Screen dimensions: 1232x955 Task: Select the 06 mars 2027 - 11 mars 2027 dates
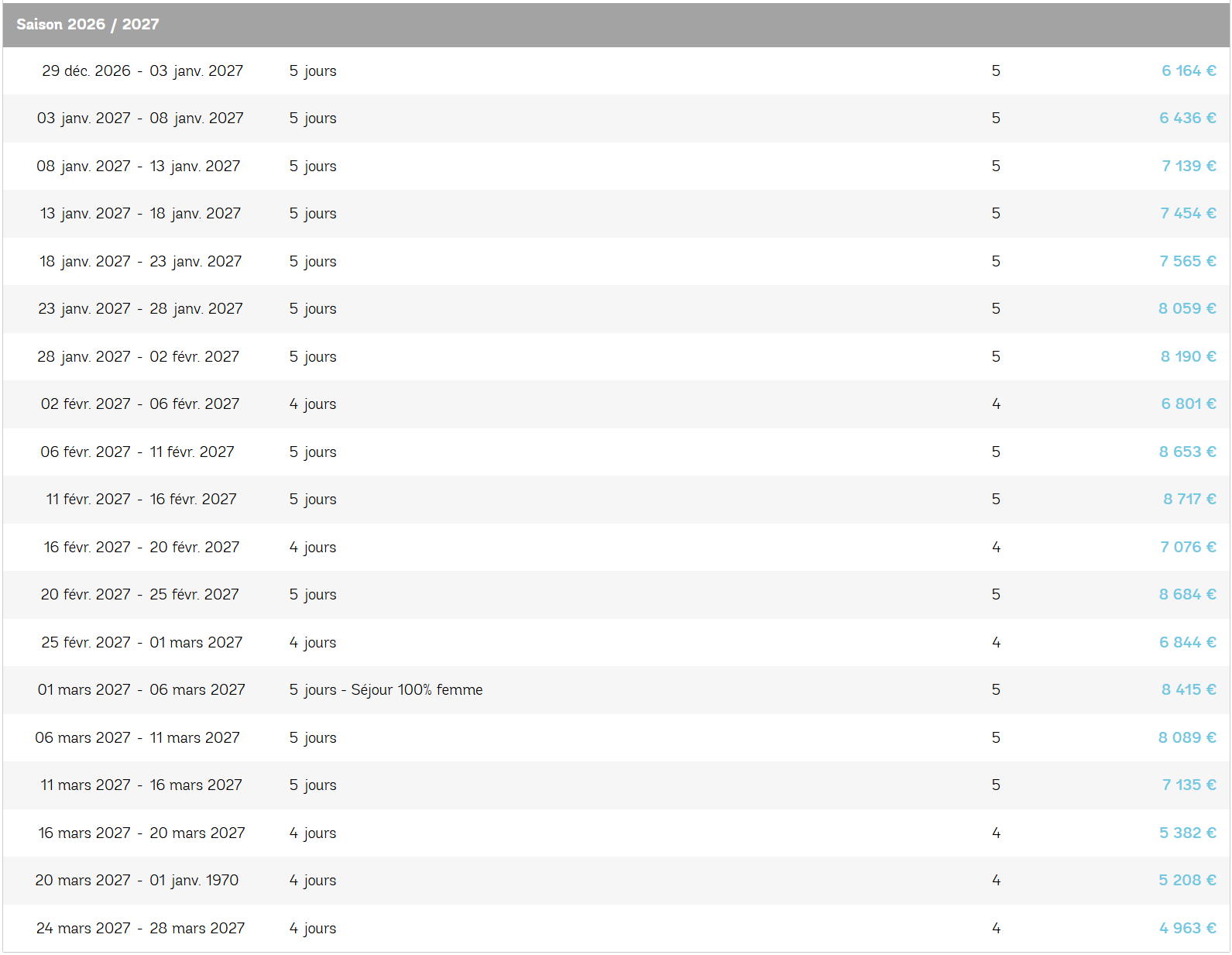(138, 738)
